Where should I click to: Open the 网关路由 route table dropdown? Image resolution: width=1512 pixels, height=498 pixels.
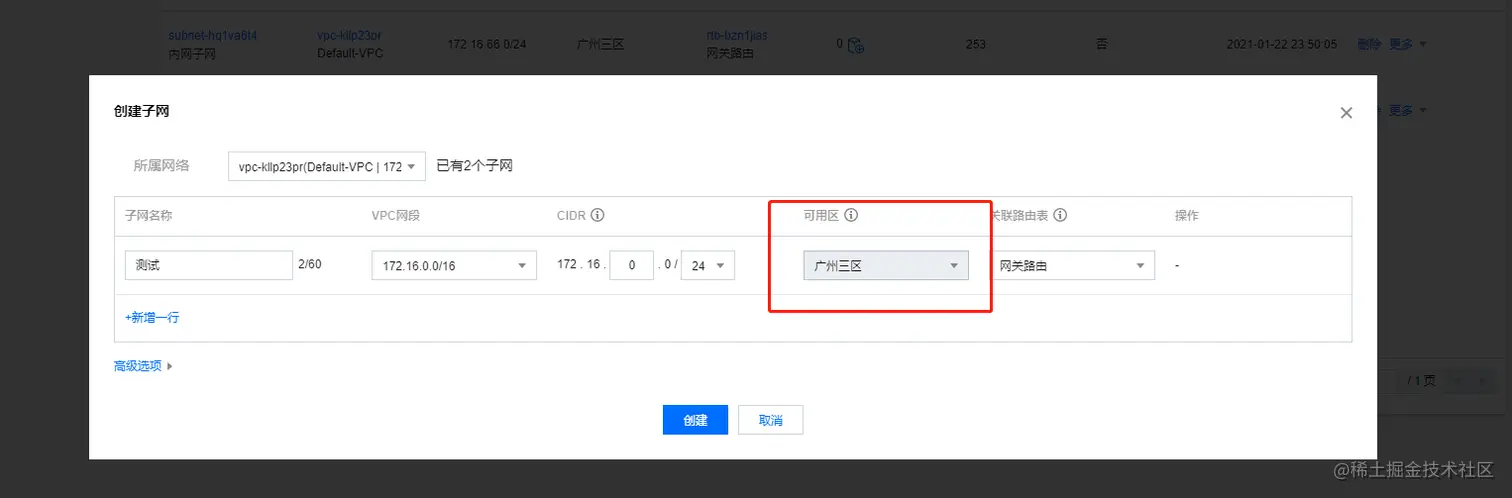point(1073,266)
